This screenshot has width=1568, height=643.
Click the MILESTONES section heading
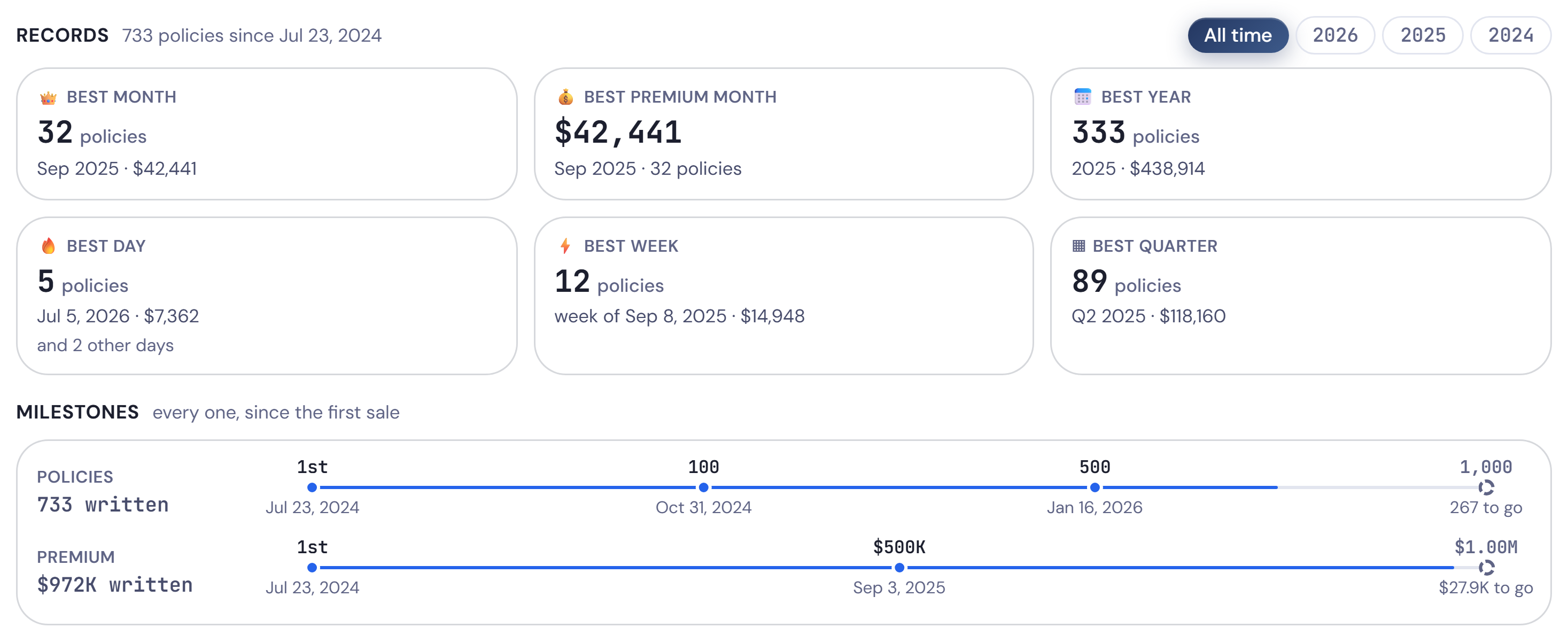77,412
